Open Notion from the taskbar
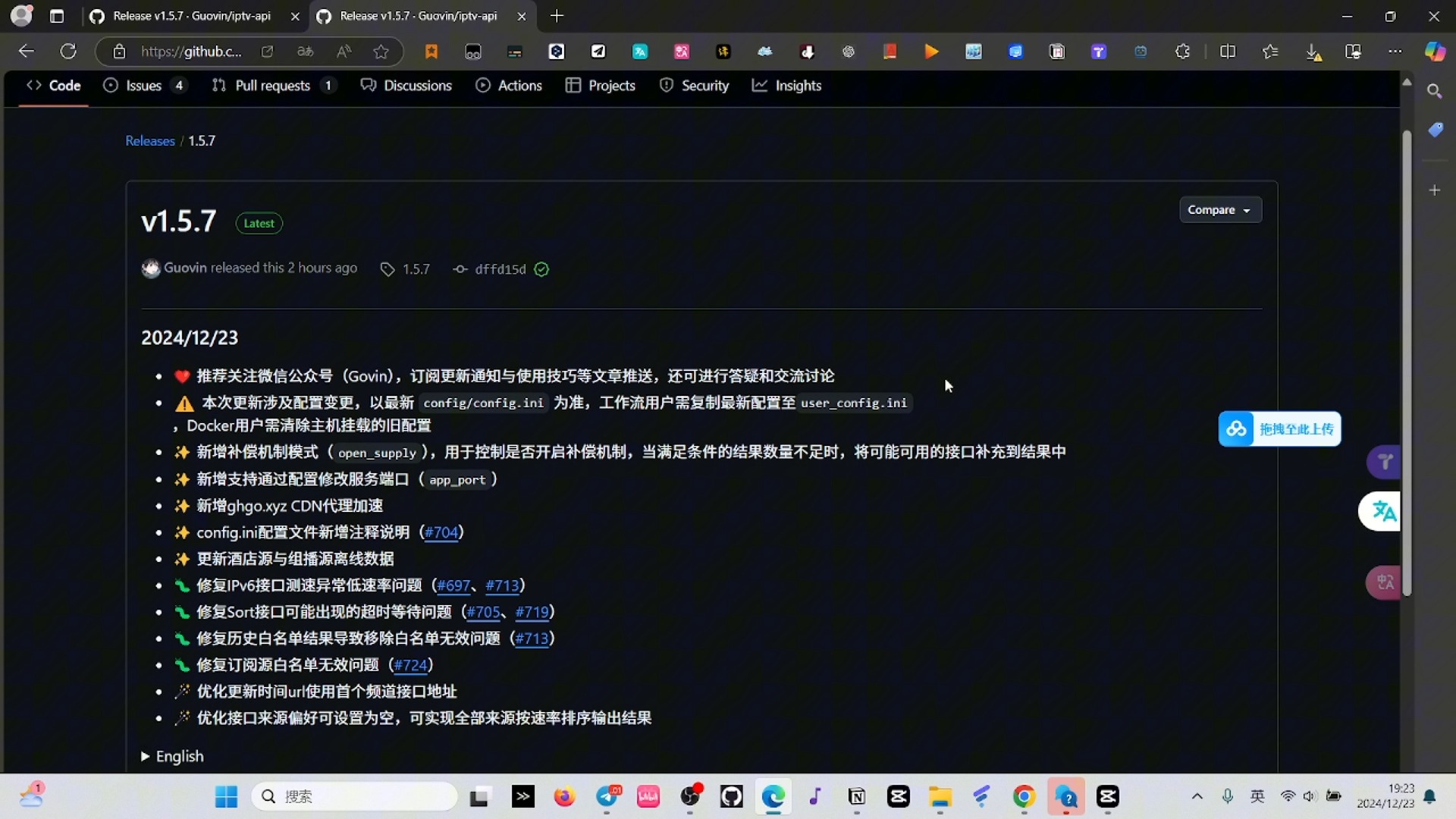 [857, 796]
